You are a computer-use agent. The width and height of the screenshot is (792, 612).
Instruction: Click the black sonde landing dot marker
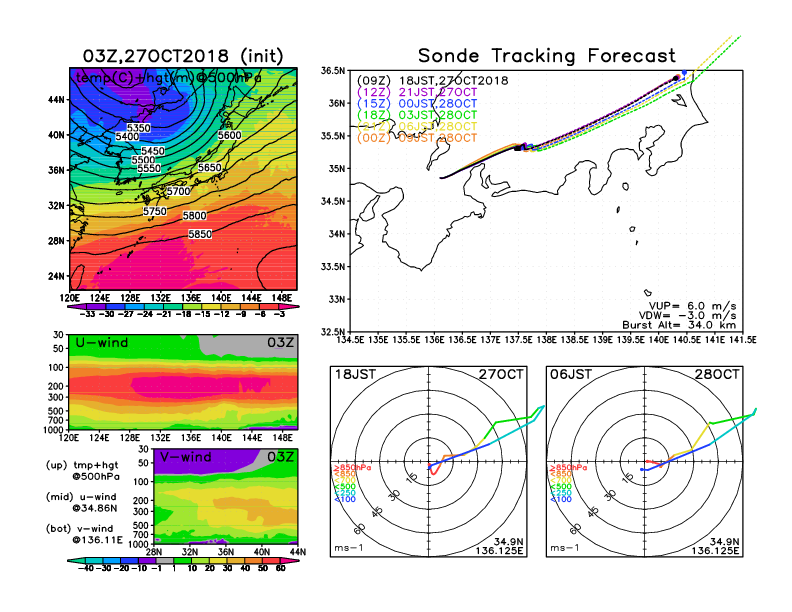676,78
